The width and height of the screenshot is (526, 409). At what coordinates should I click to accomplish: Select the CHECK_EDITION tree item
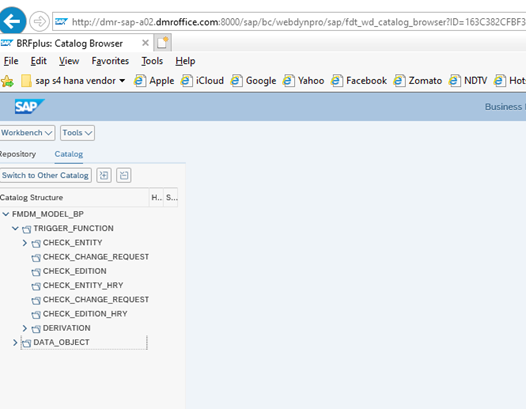point(74,271)
